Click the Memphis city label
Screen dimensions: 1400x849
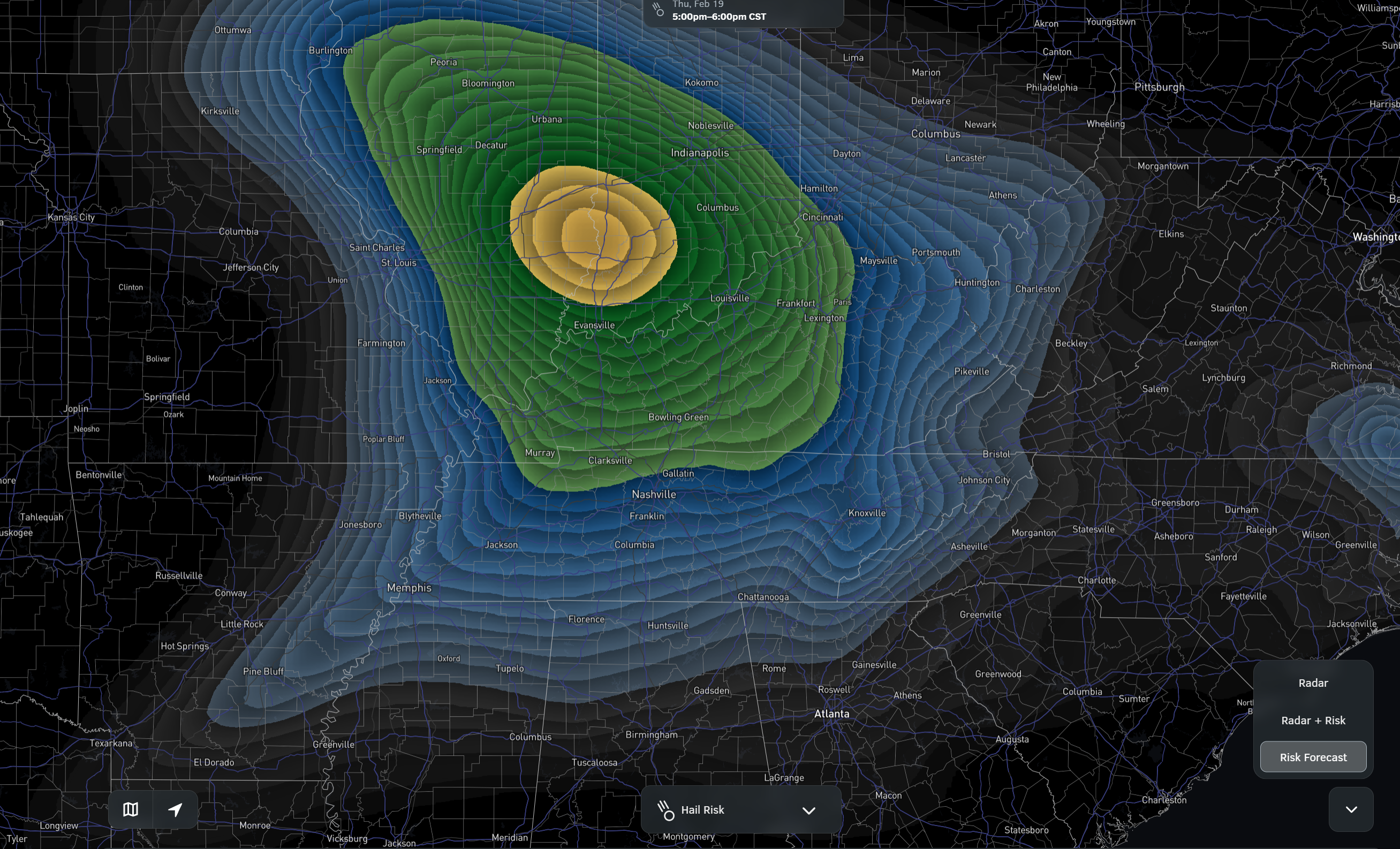409,588
